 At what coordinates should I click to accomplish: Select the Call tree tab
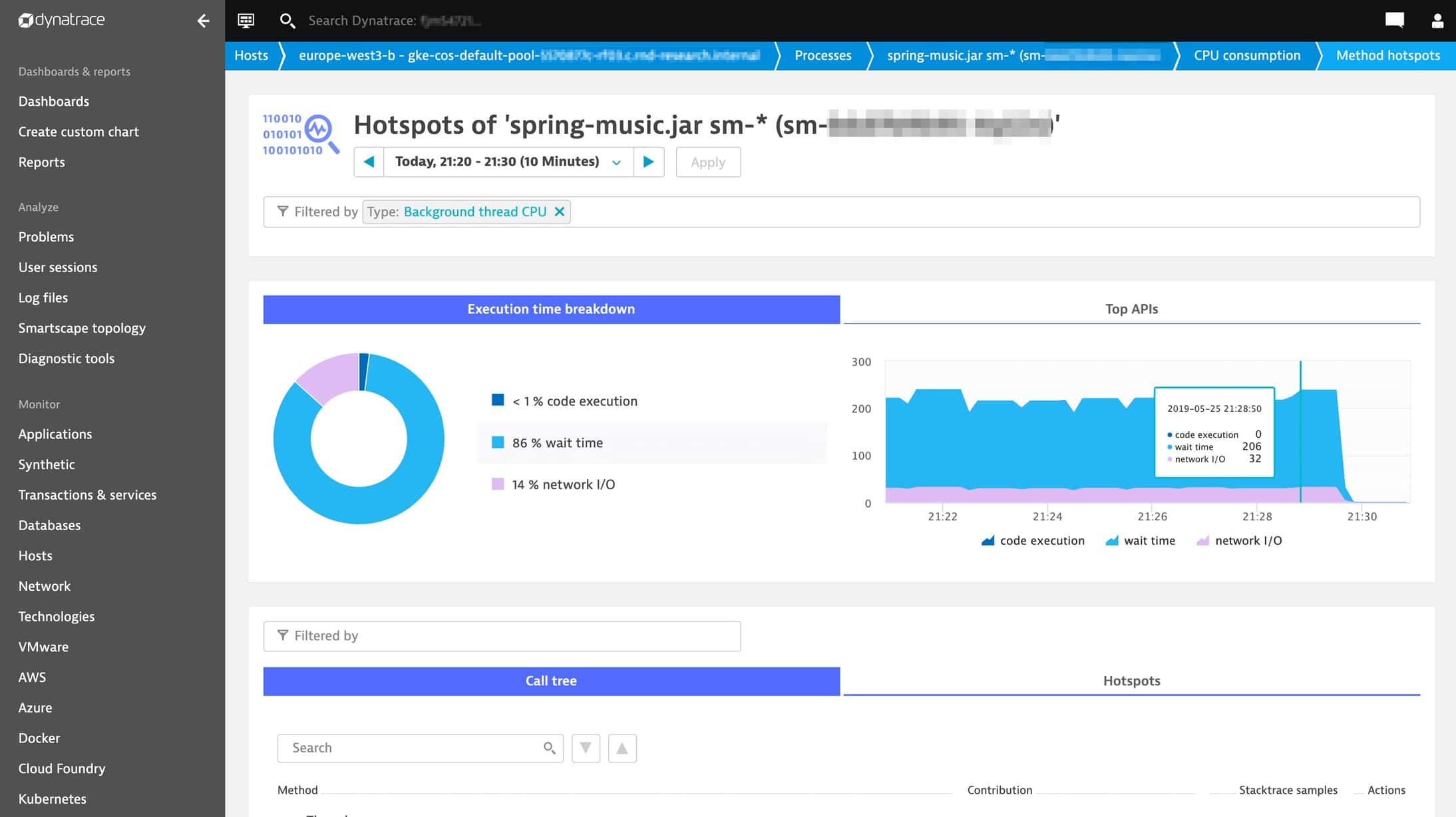pyautogui.click(x=551, y=681)
